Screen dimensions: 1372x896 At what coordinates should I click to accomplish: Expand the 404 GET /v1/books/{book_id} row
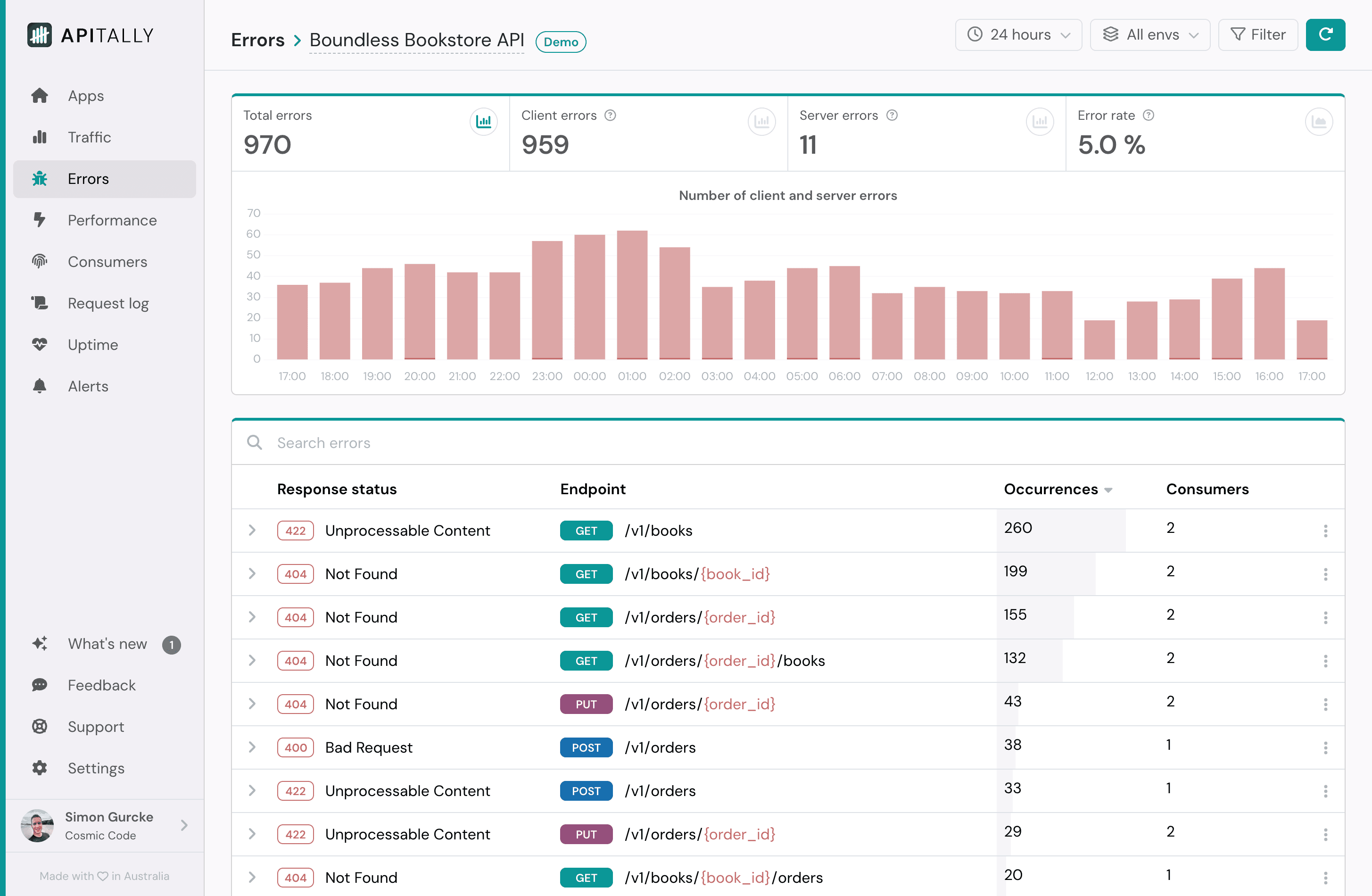pyautogui.click(x=252, y=574)
